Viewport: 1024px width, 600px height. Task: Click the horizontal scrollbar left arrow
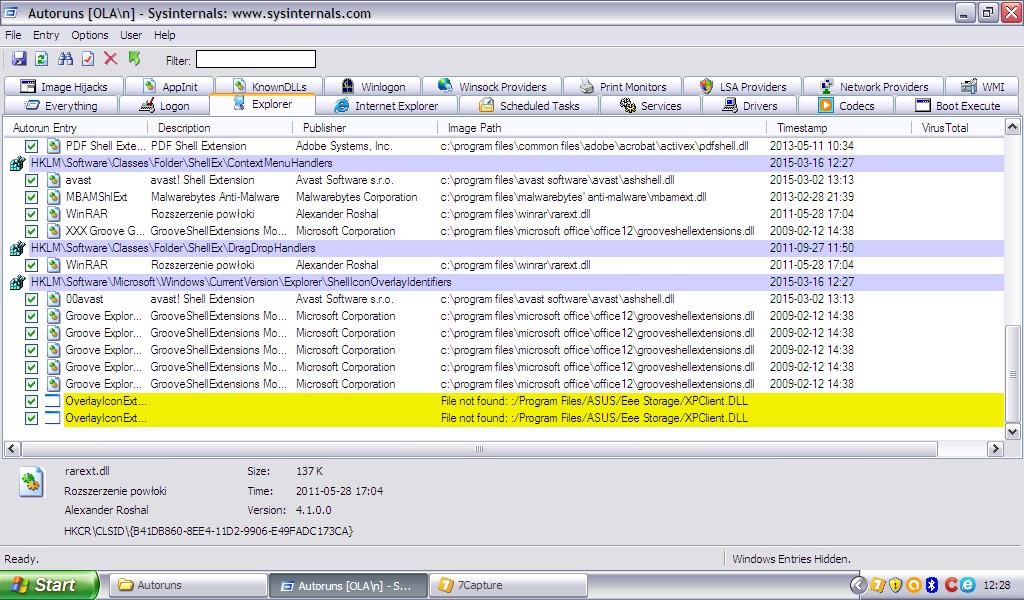pyautogui.click(x=12, y=449)
